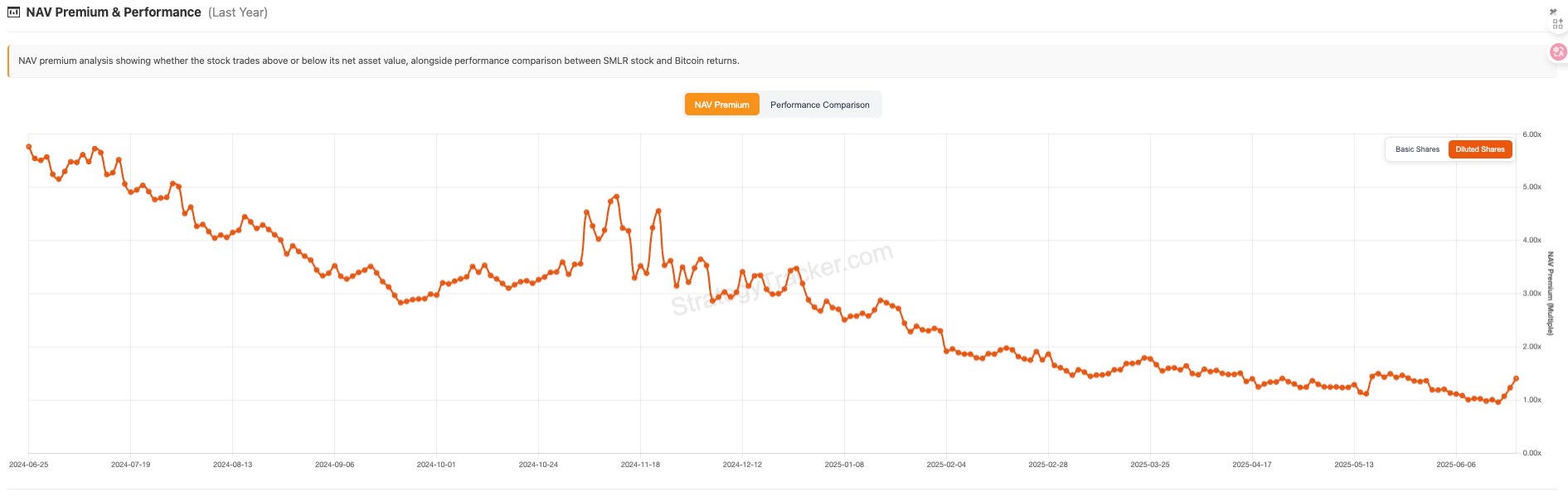Click the NAV premium analysis description banner
Image resolution: width=1568 pixels, height=497 pixels.
click(379, 61)
